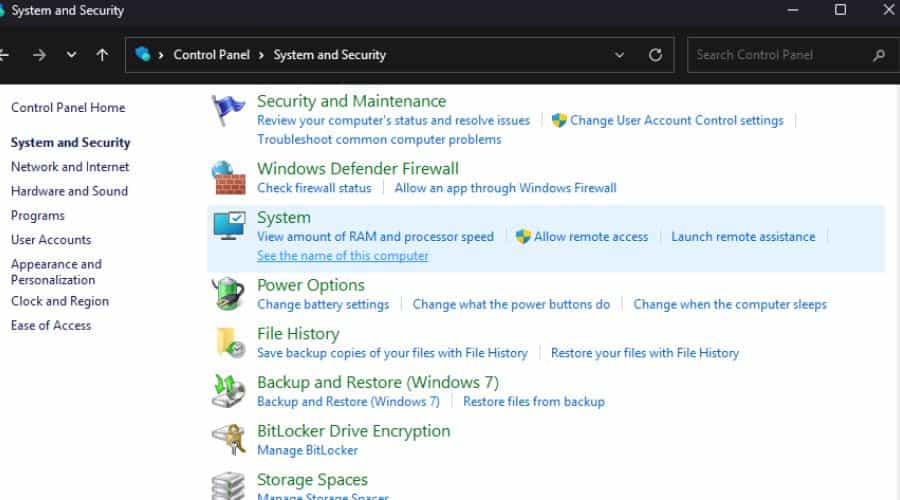900x500 pixels.
Task: Click the Windows Defender Firewall brick wall icon
Action: point(229,178)
